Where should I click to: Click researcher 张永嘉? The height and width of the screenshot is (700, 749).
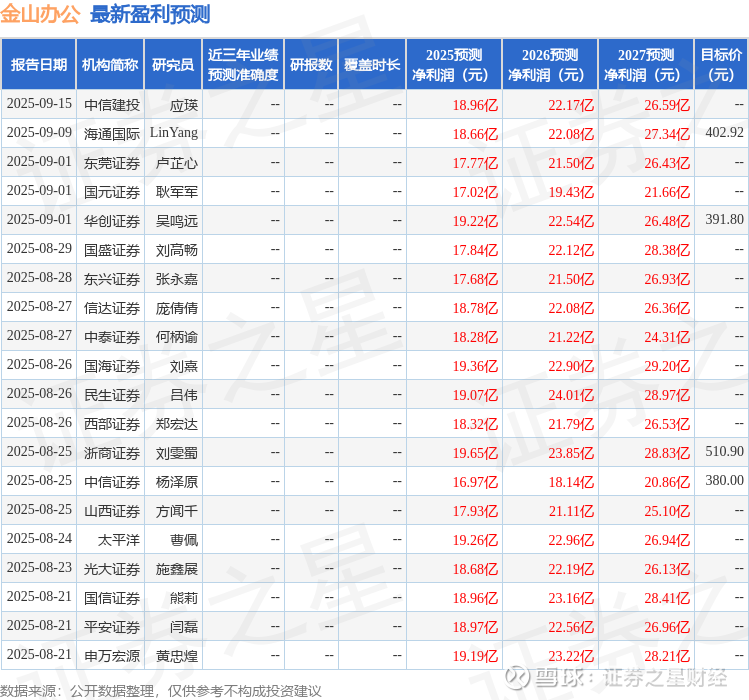pyautogui.click(x=177, y=279)
